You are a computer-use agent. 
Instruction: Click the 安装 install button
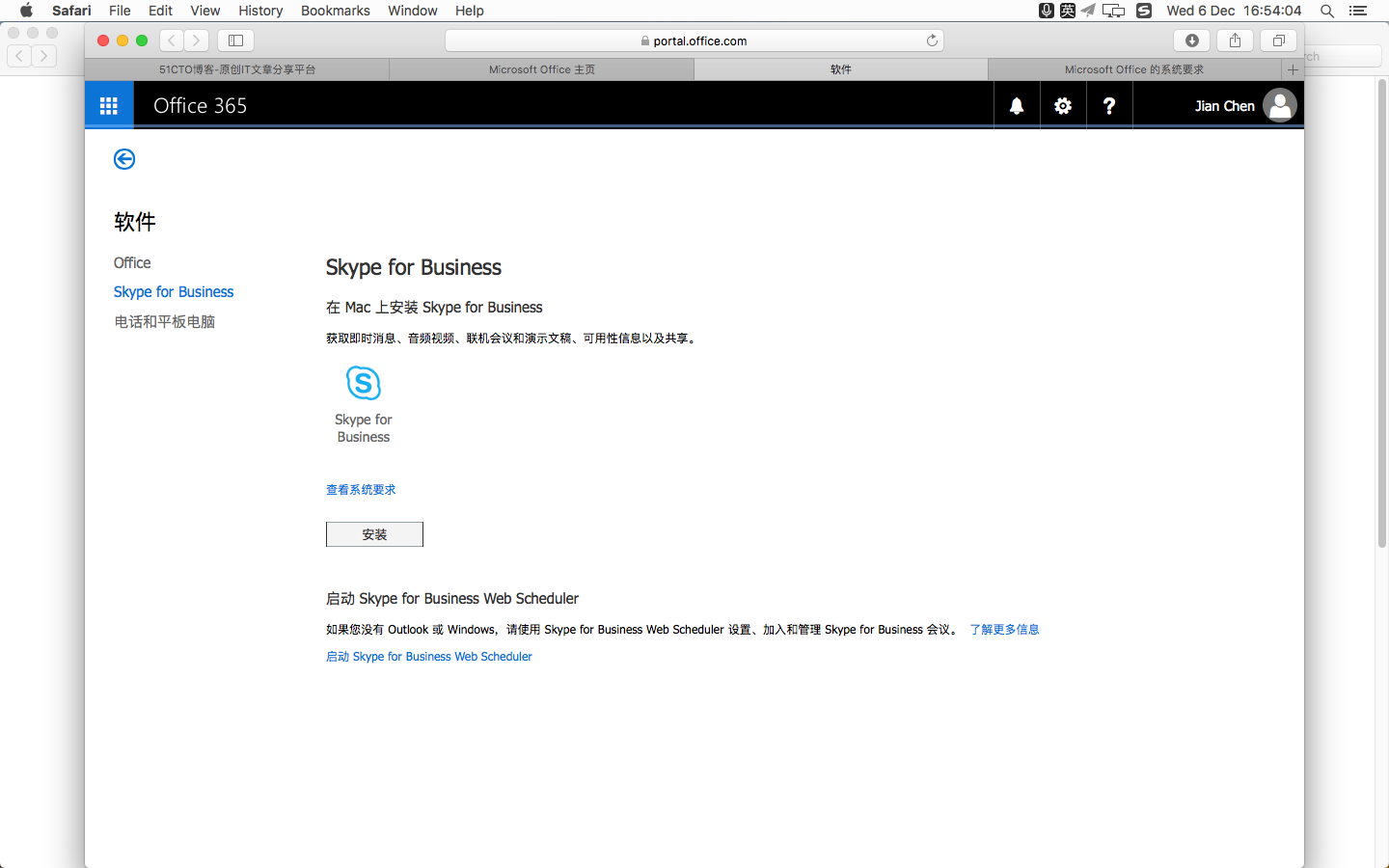374,534
